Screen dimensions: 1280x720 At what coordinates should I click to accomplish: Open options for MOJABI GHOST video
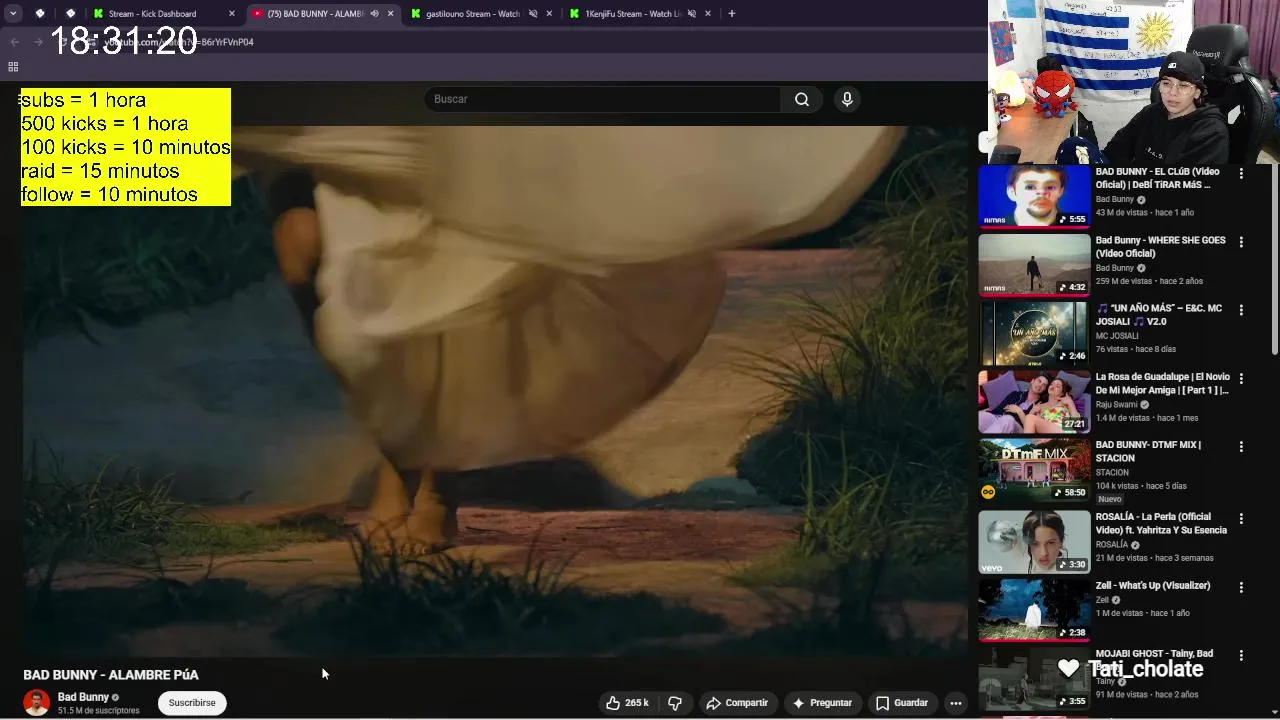click(1241, 656)
